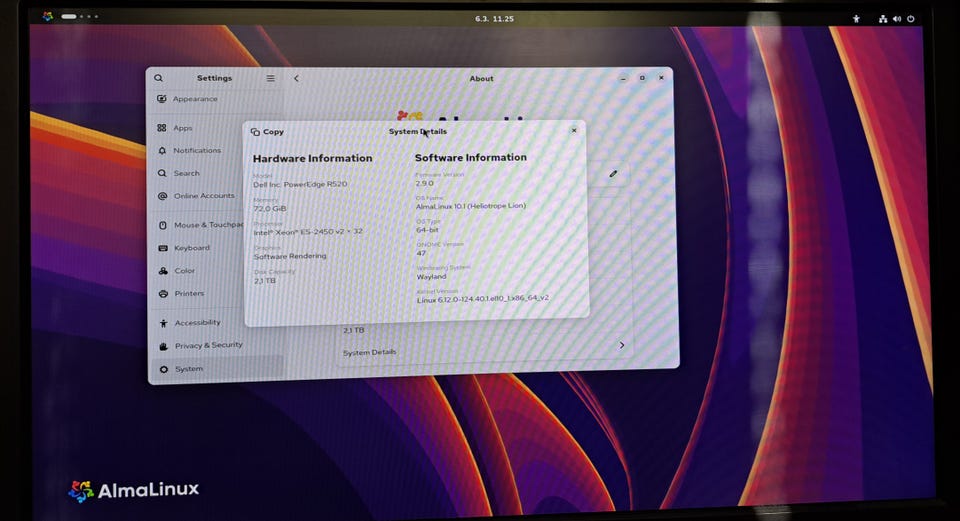Viewport: 960px width, 521px height.
Task: Click the Mouse & Touchpad icon
Action: 163,225
